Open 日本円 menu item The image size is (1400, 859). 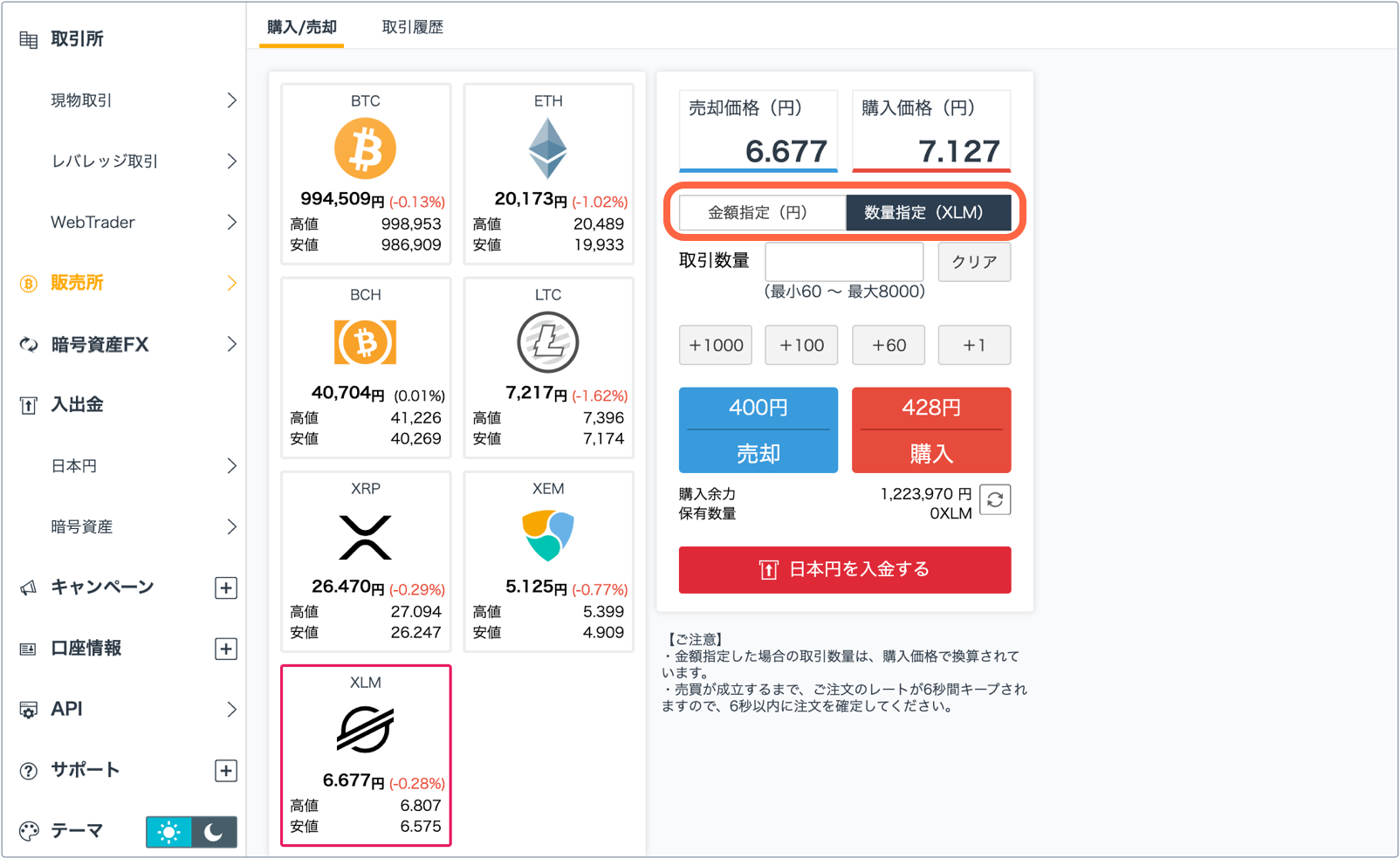tap(73, 466)
